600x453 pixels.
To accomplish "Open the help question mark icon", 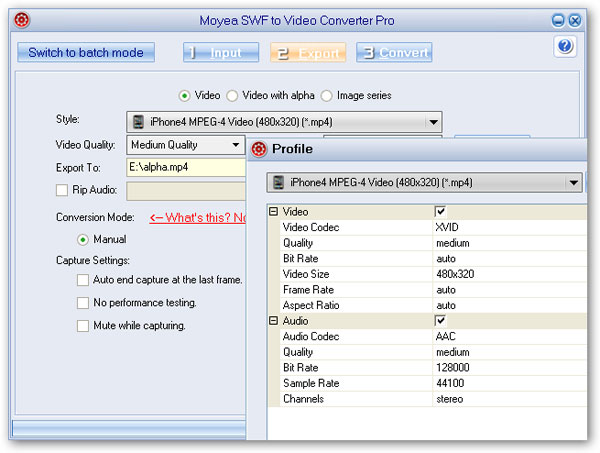I will (565, 46).
